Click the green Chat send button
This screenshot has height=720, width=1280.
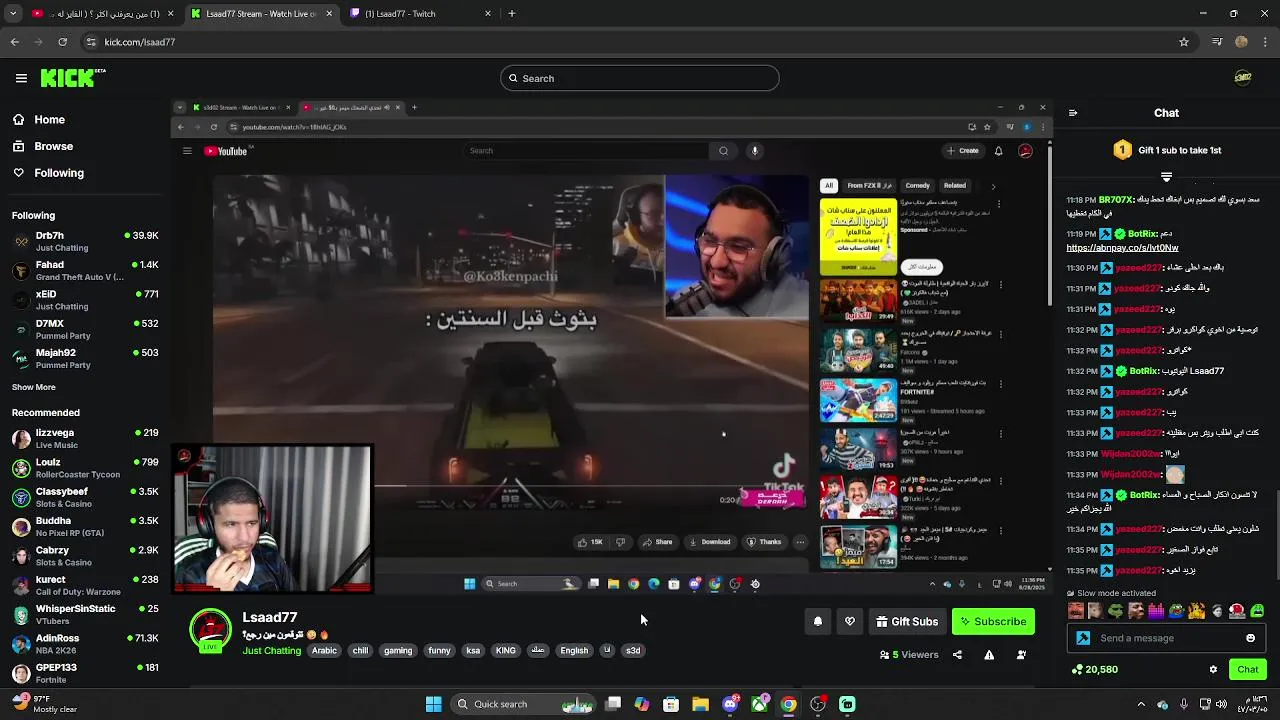coord(1248,669)
